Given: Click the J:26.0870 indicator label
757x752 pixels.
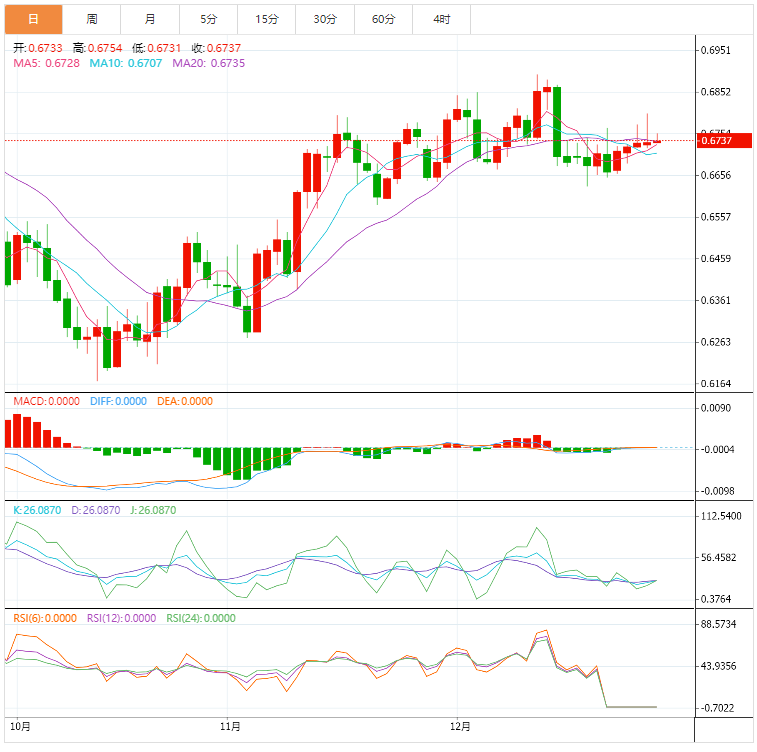Looking at the screenshot, I should (154, 510).
